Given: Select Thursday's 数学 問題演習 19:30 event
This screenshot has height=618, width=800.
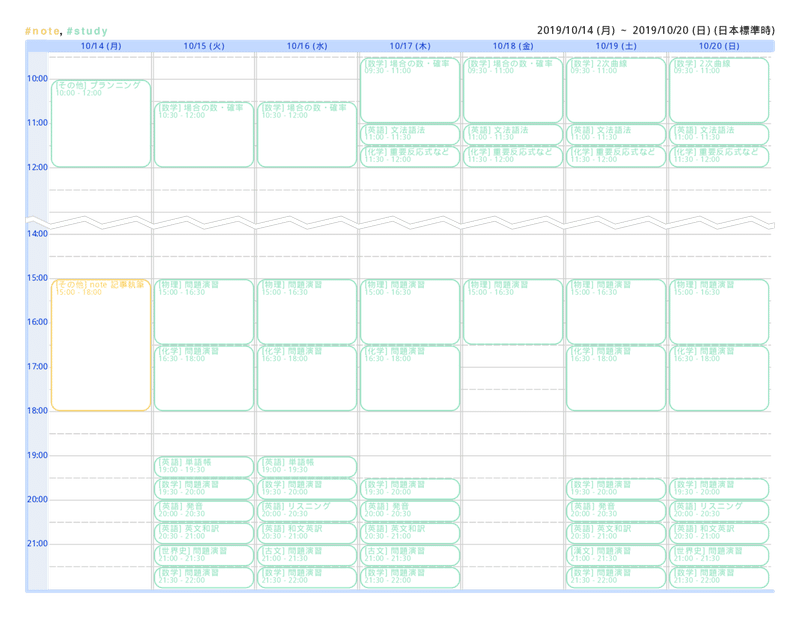Looking at the screenshot, I should [x=410, y=489].
